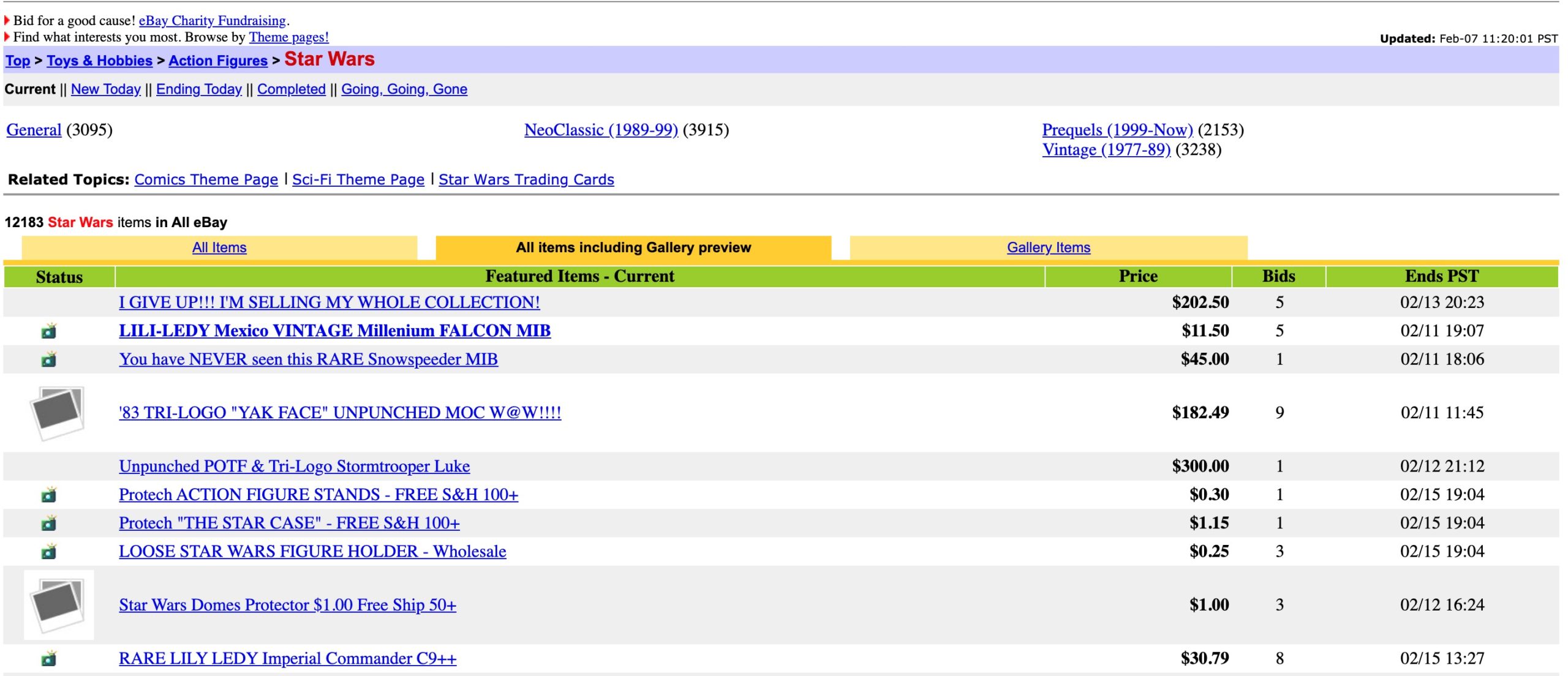The image size is (1568, 676).
Task: Open the NeoClassic (1989-99) subcategory
Action: pyautogui.click(x=600, y=130)
